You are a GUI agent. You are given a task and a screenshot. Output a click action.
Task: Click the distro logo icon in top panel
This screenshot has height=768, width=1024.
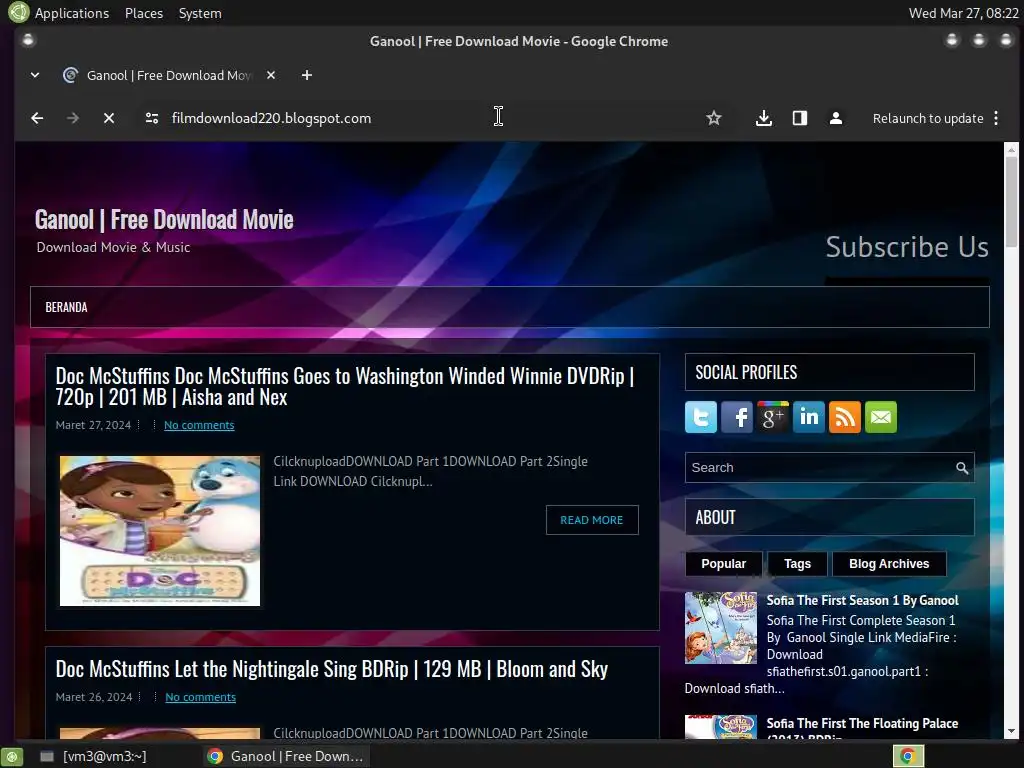pyautogui.click(x=18, y=12)
